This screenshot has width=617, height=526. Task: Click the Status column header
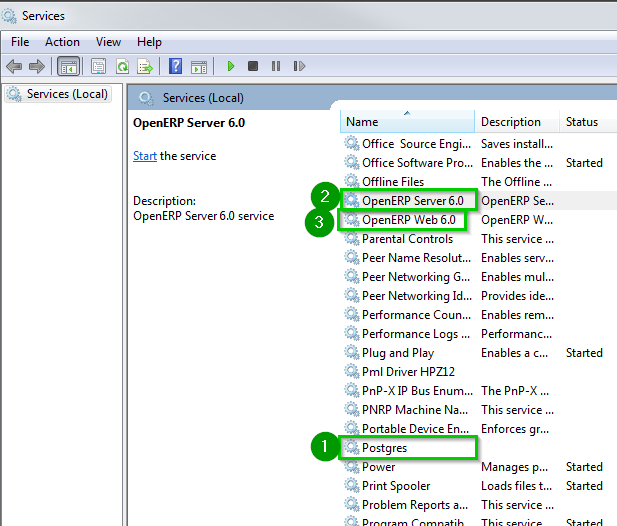[582, 122]
